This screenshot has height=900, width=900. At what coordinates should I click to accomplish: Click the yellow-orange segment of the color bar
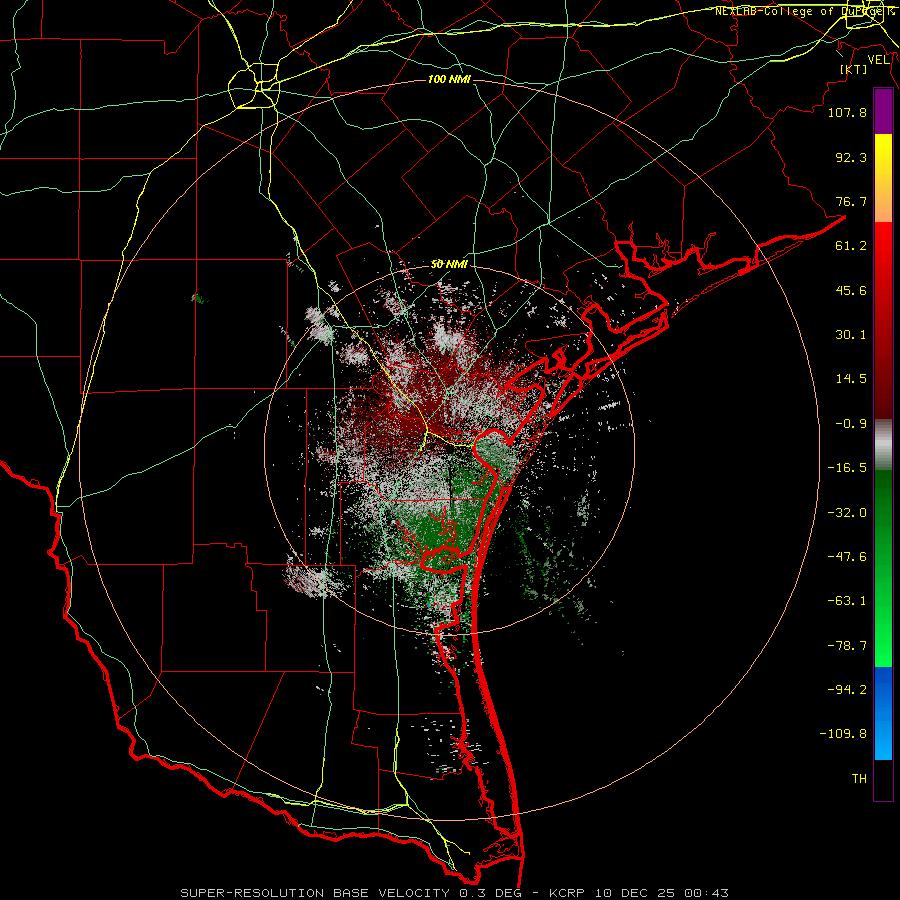tap(883, 178)
